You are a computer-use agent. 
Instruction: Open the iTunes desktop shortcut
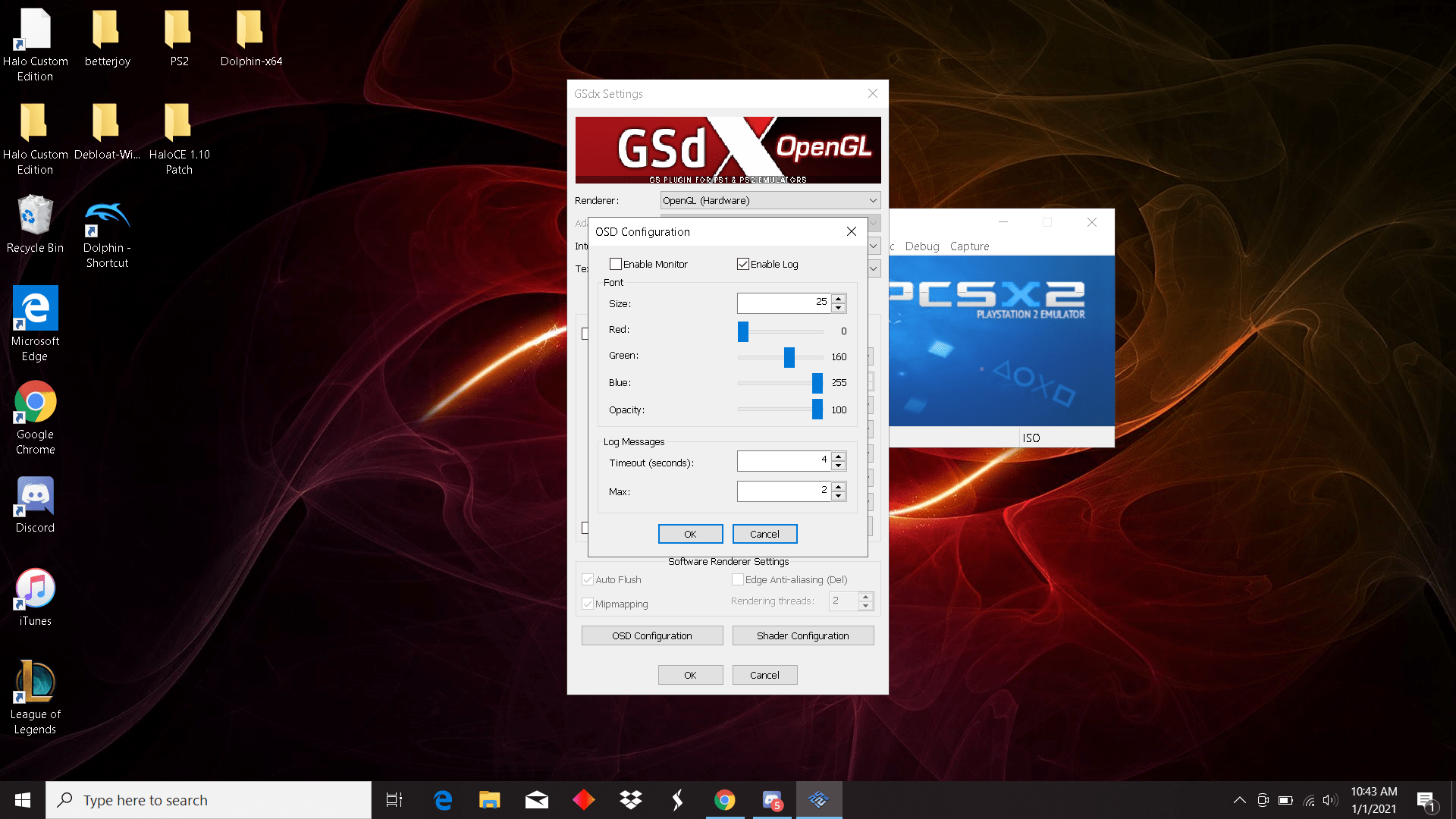[x=35, y=590]
